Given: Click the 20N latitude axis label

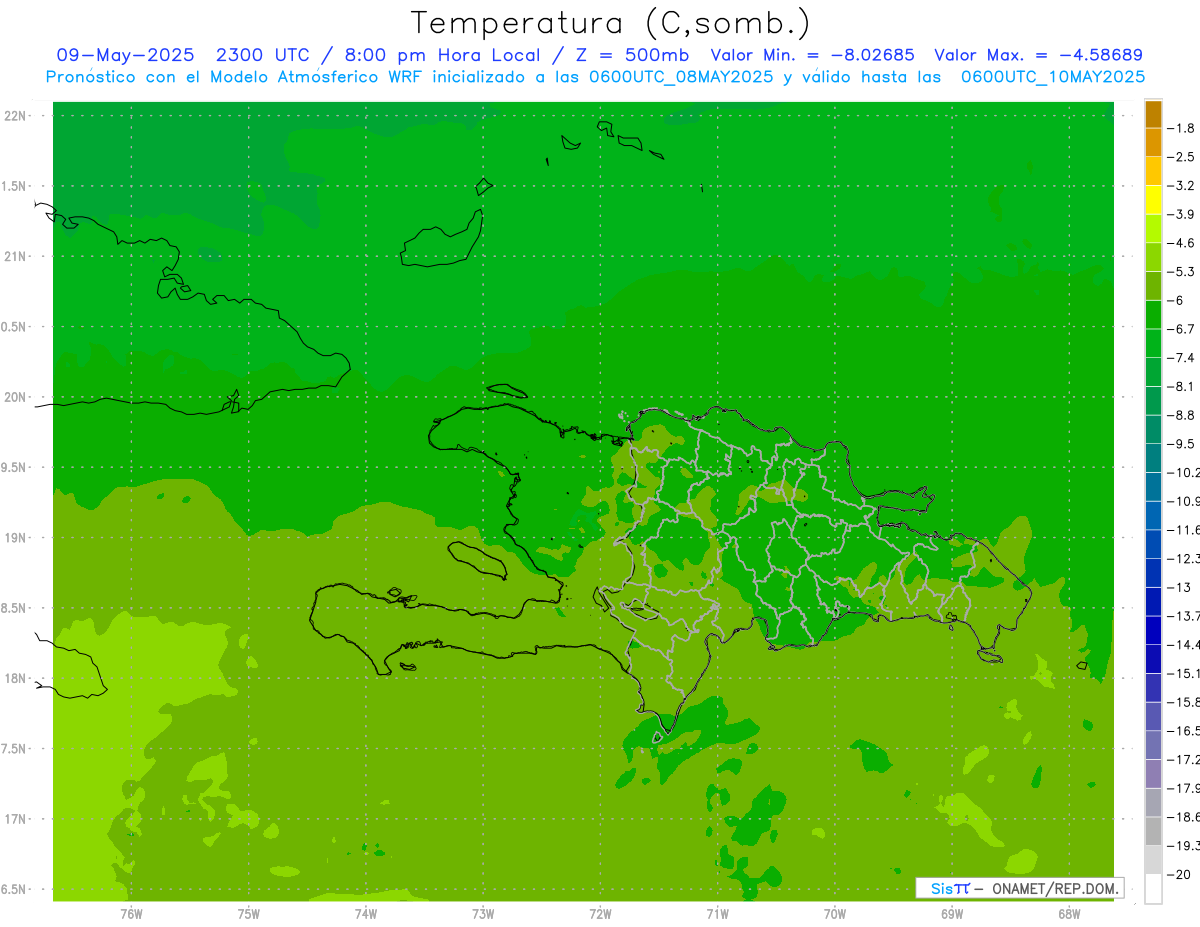Looking at the screenshot, I should (x=16, y=397).
